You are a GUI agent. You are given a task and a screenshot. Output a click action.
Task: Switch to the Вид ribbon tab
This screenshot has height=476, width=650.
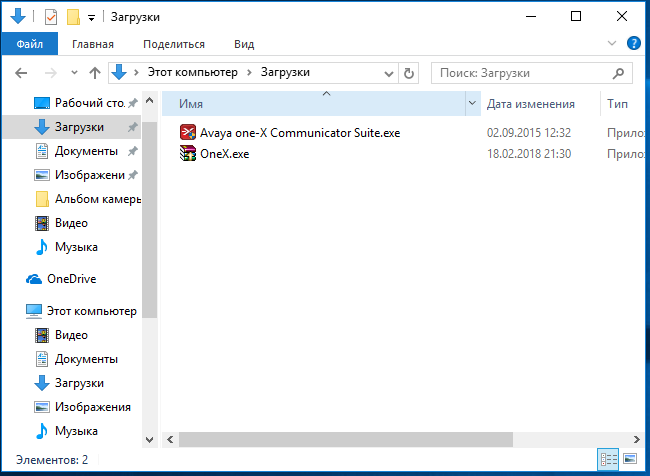point(244,44)
